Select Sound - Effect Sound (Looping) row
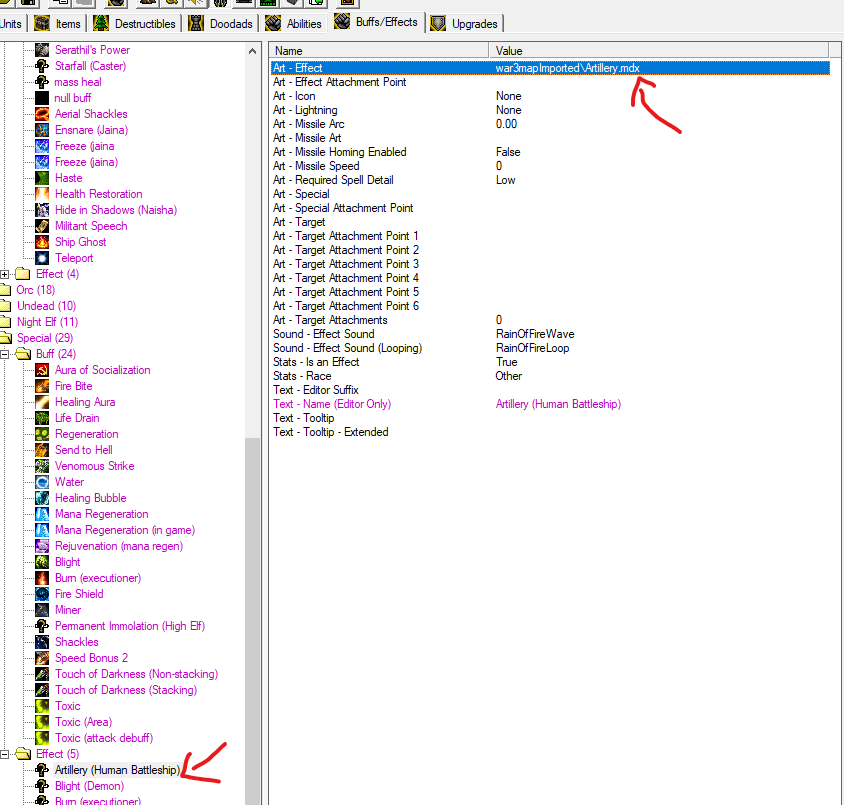 tap(550, 348)
